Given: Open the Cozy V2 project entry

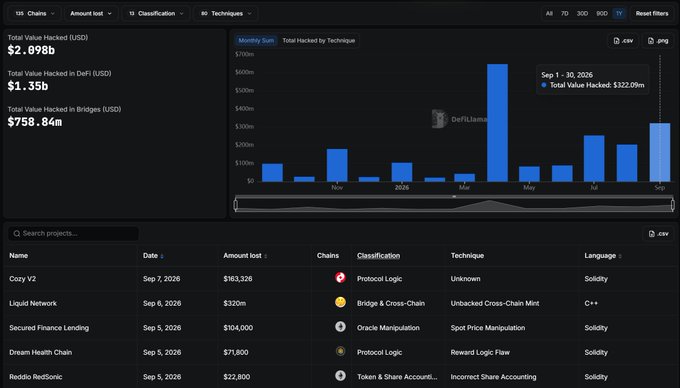Looking at the screenshot, I should coord(23,279).
